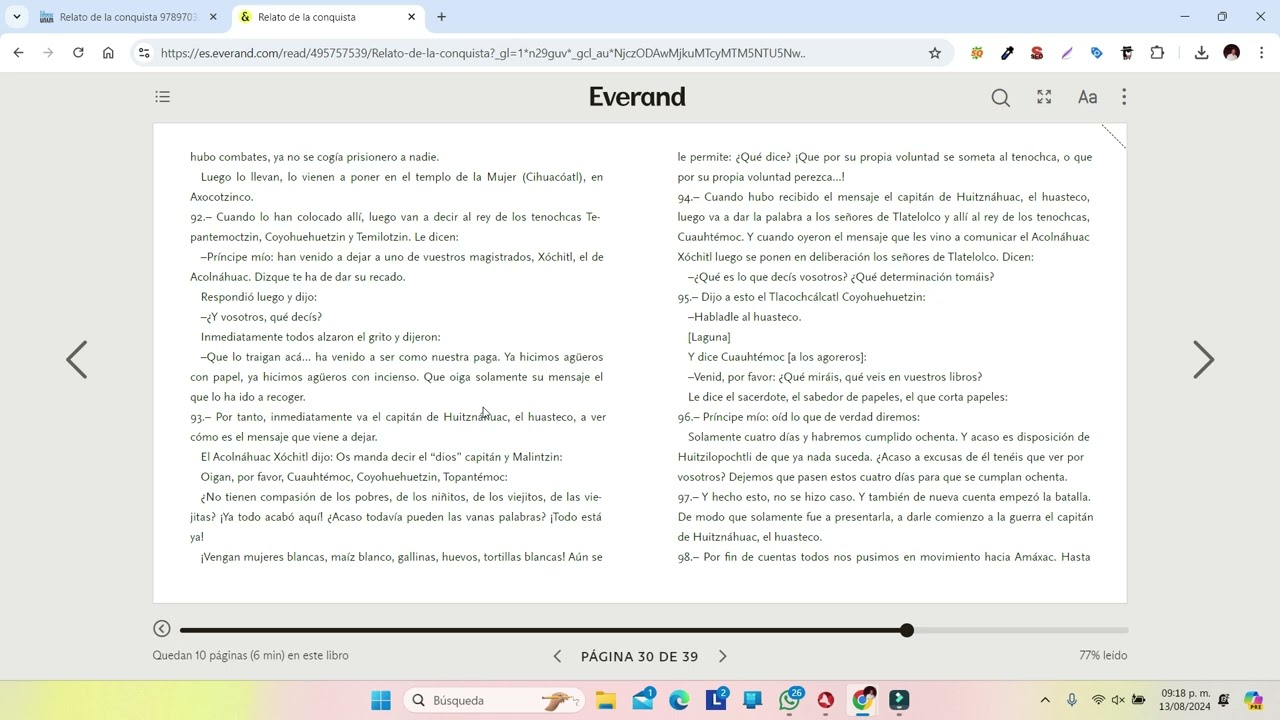Expand the tab search dropdown
The height and width of the screenshot is (720, 1280).
pyautogui.click(x=17, y=17)
